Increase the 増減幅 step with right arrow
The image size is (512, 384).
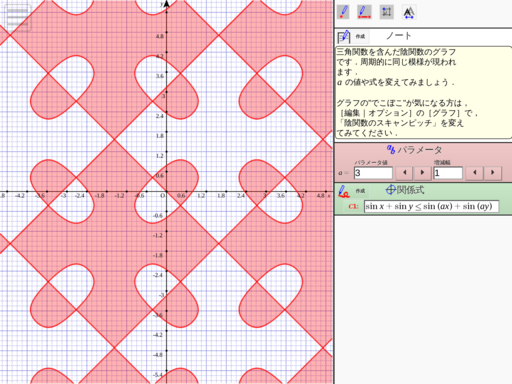(x=493, y=173)
